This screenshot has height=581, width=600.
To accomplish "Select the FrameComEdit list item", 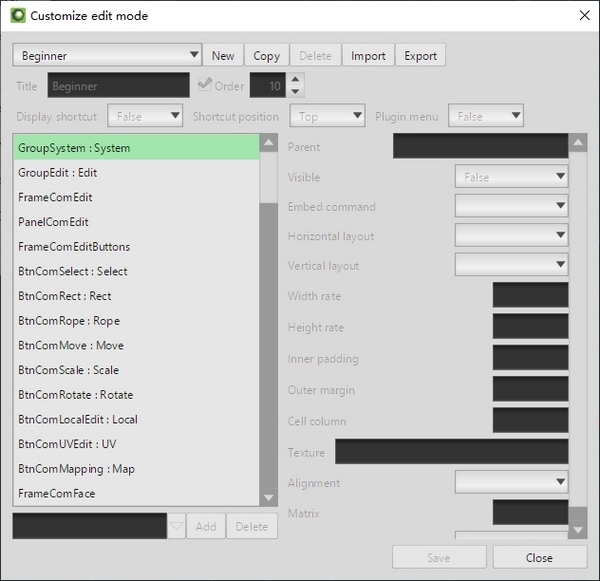I will coord(137,197).
